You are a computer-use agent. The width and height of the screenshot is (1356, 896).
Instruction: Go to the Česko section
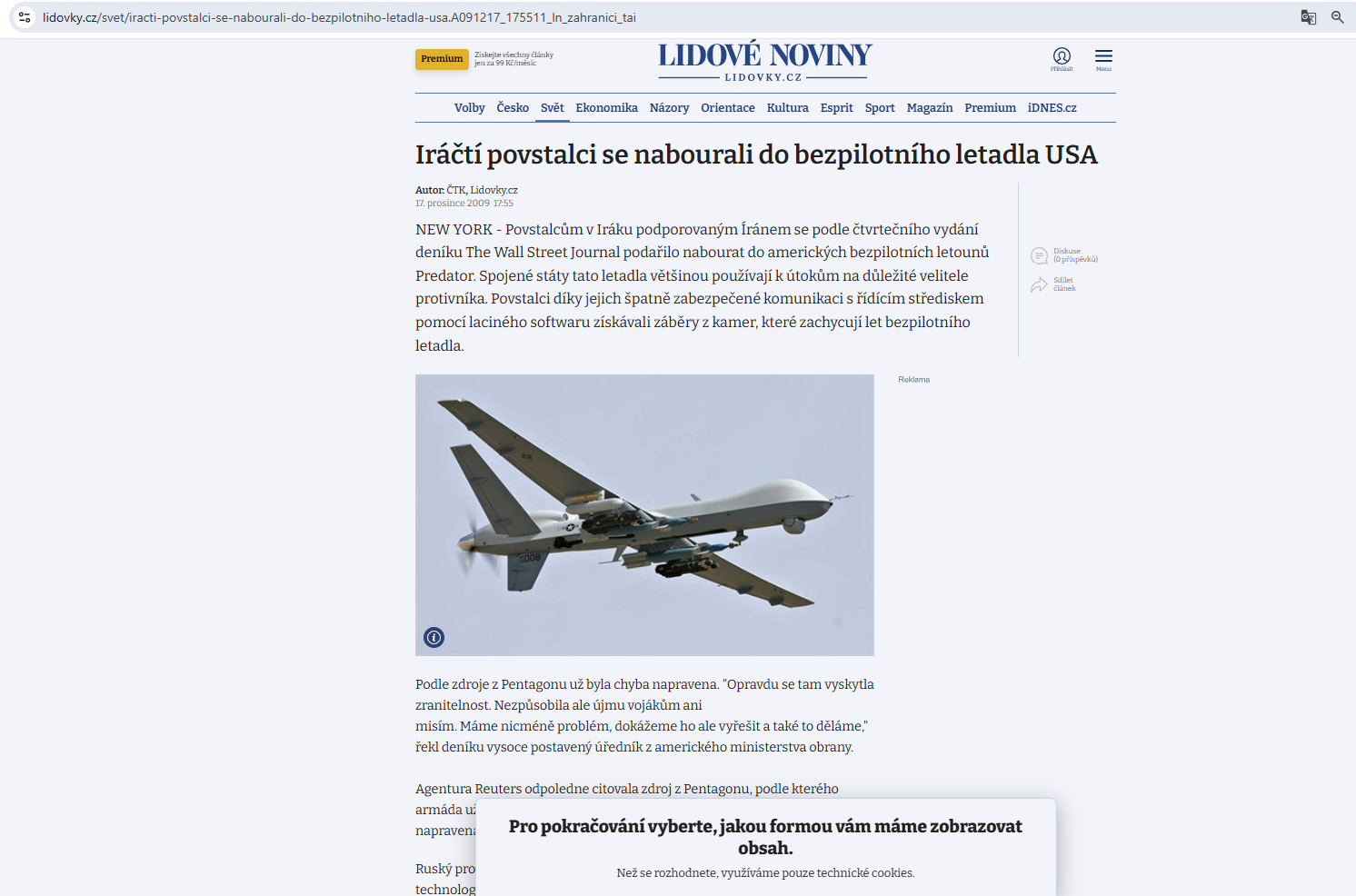click(513, 108)
